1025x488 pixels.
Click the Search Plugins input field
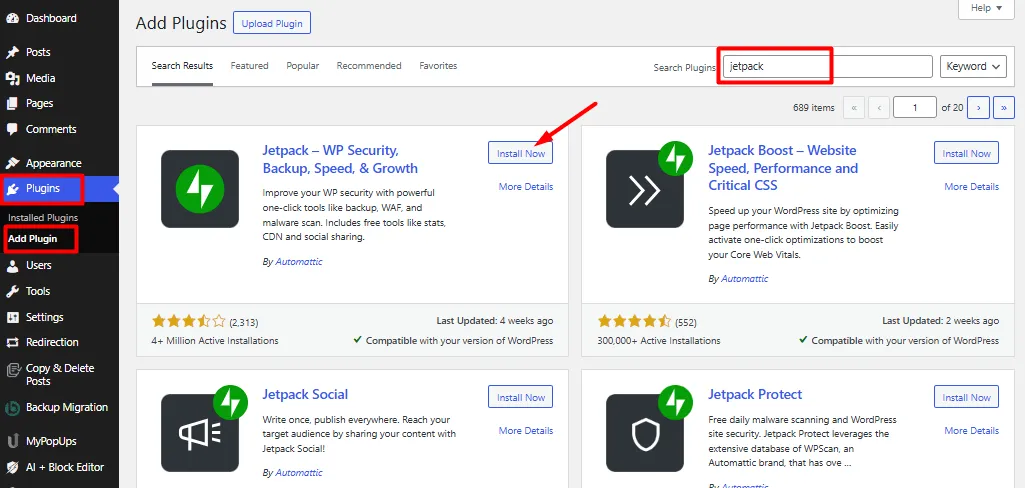coord(828,67)
